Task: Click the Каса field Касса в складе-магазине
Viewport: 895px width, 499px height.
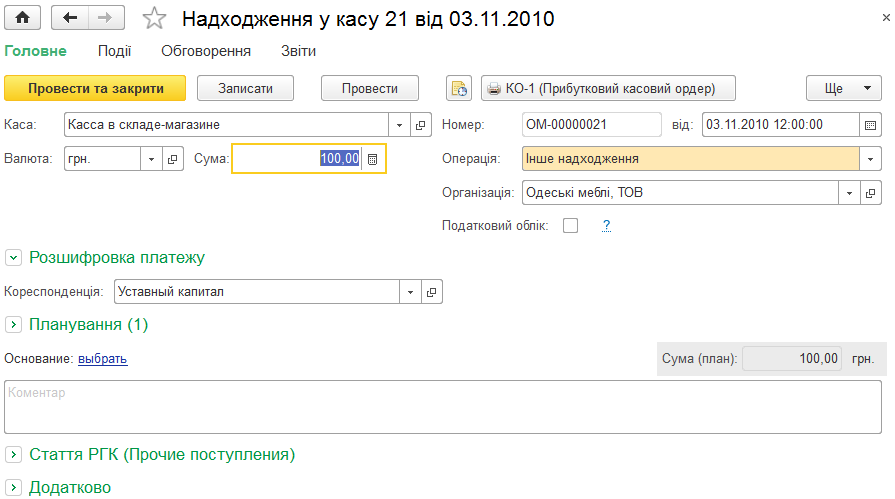Action: [x=227, y=125]
